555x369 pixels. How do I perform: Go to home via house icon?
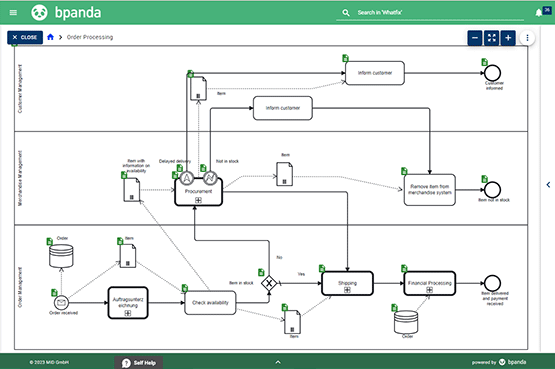tap(50, 37)
